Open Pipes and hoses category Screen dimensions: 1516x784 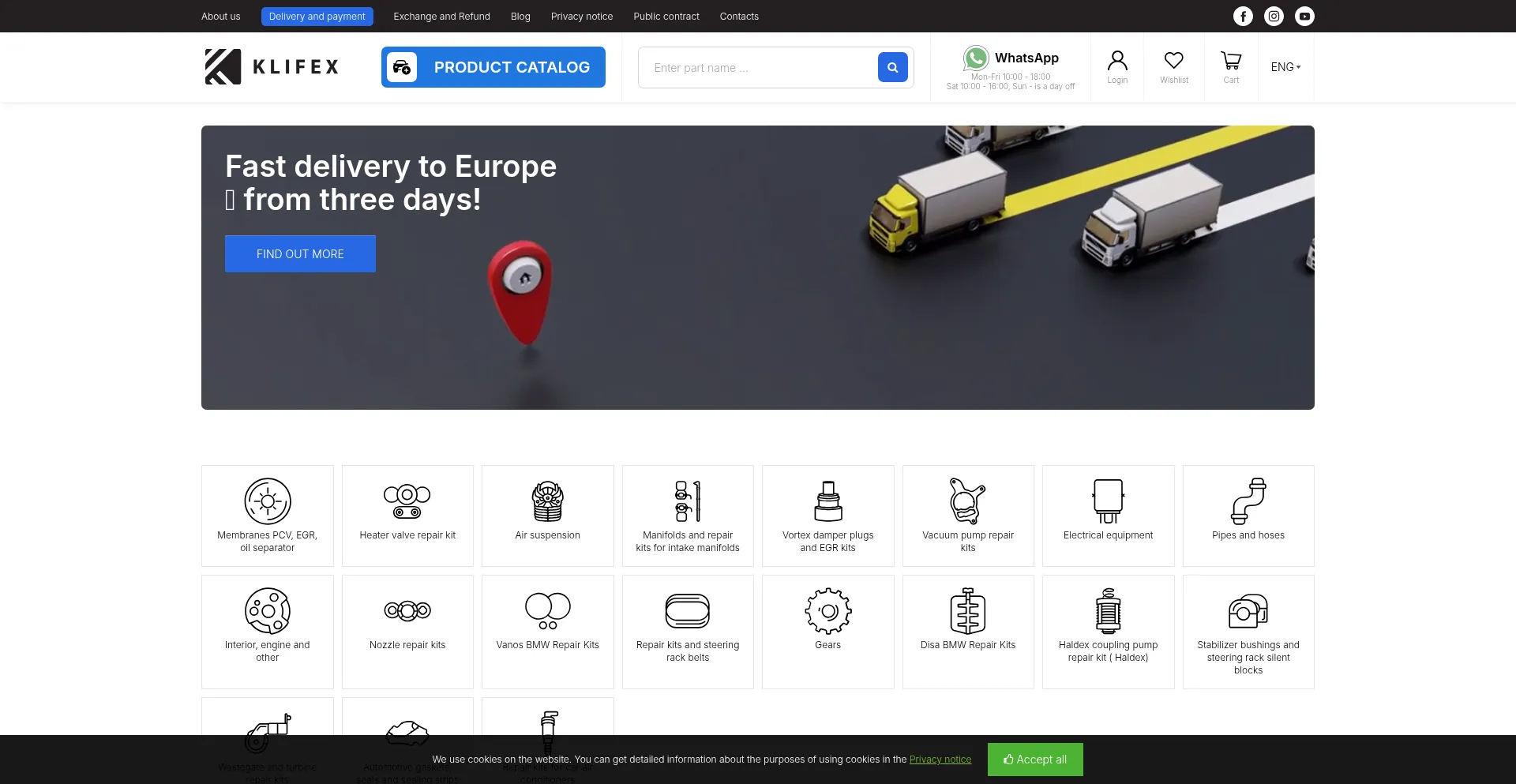coord(1248,515)
